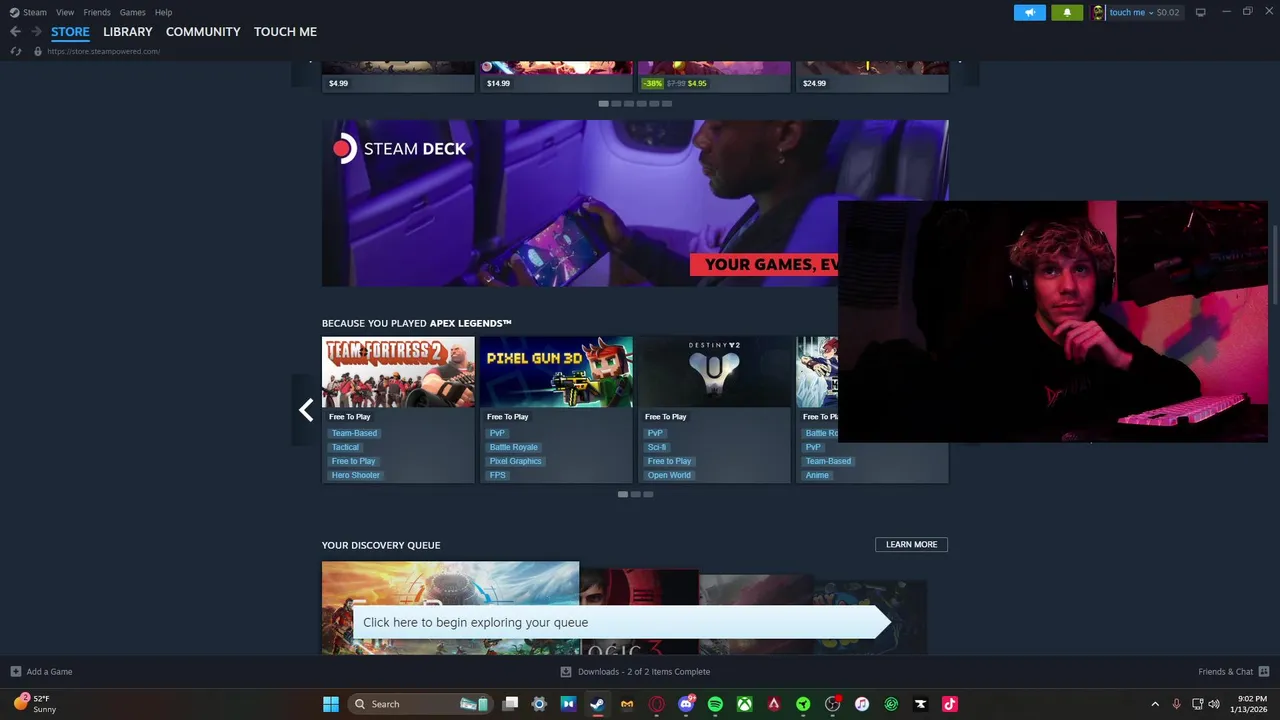Click the store URL address text
The height and width of the screenshot is (720, 1280).
pyautogui.click(x=103, y=51)
